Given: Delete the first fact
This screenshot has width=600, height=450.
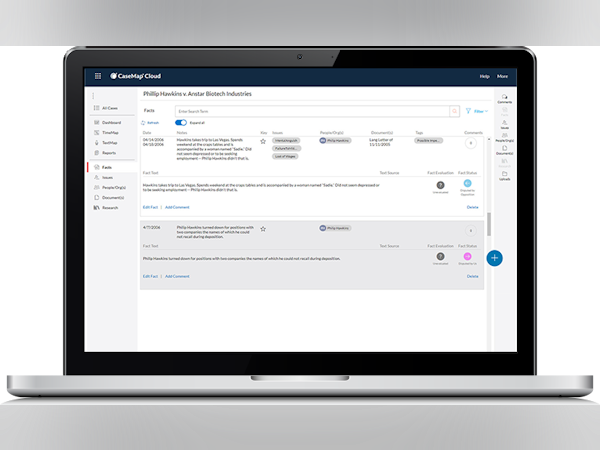Looking at the screenshot, I should pyautogui.click(x=473, y=207).
